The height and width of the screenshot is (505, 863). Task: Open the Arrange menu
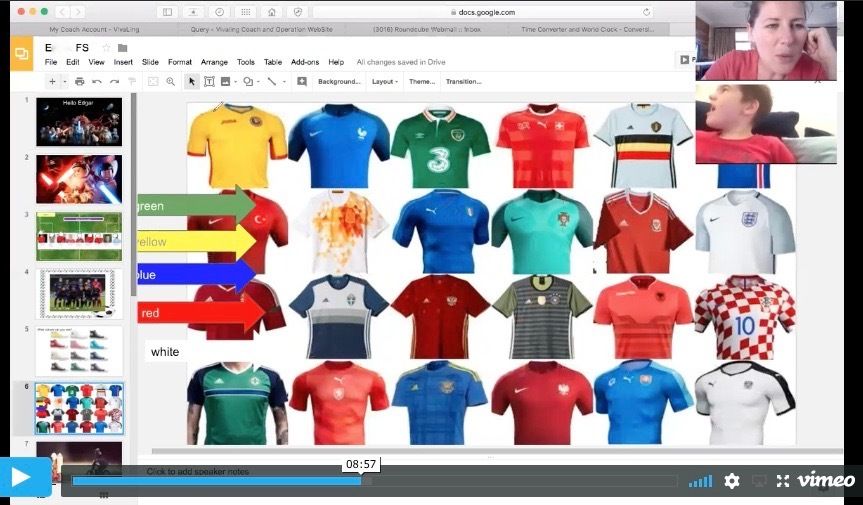[214, 62]
